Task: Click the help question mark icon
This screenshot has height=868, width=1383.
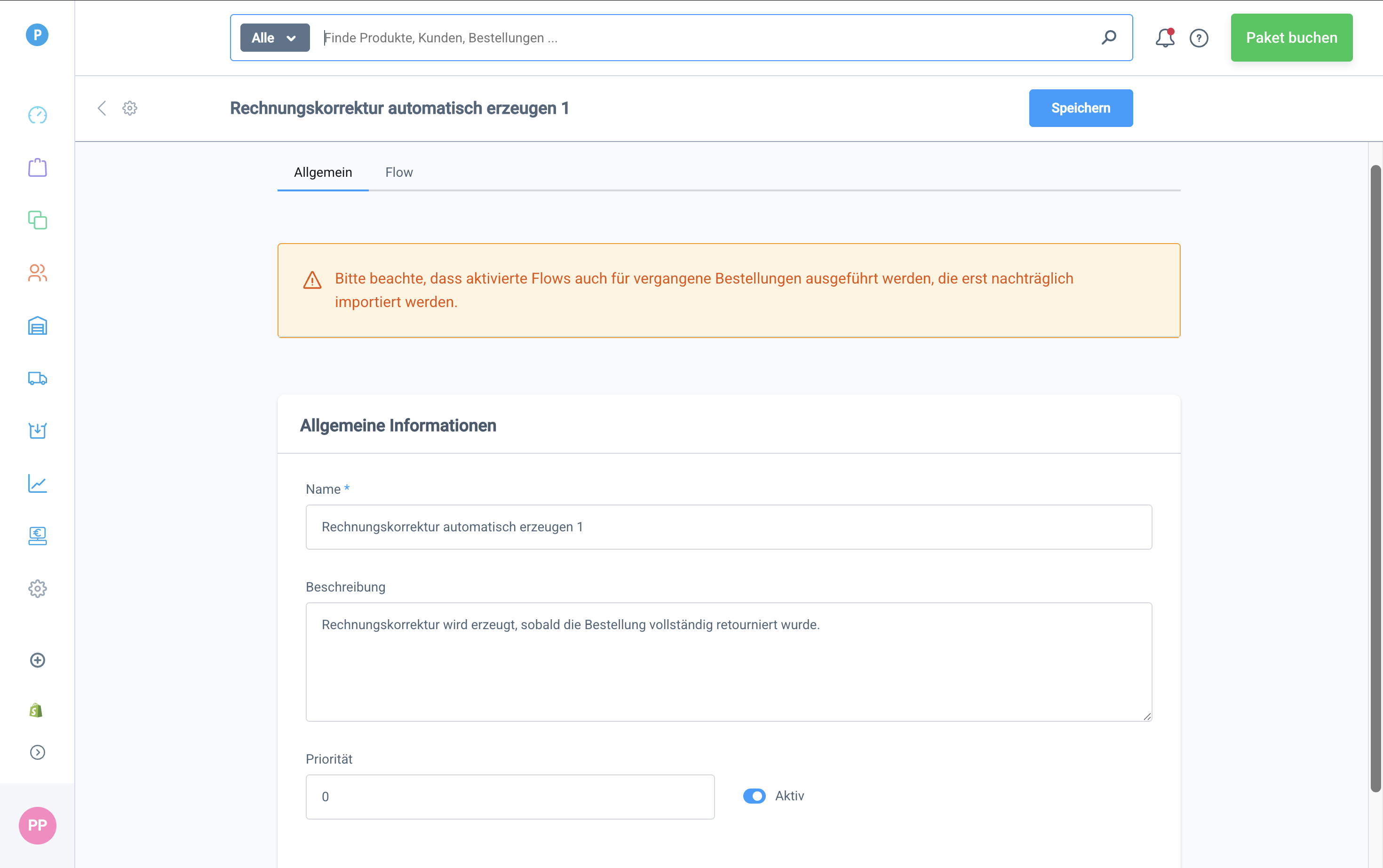Action: (x=1199, y=38)
